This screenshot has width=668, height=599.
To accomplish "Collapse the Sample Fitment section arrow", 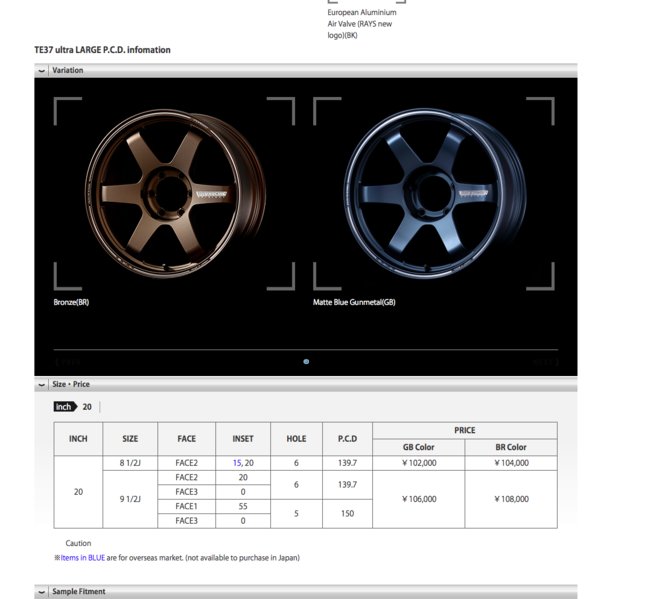I will point(41,592).
